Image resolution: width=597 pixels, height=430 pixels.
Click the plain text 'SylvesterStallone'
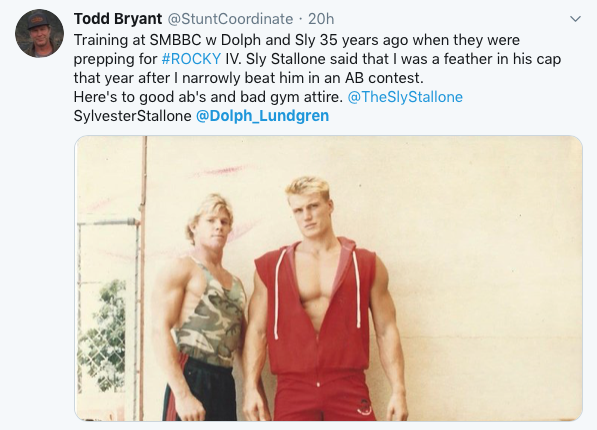click(132, 116)
